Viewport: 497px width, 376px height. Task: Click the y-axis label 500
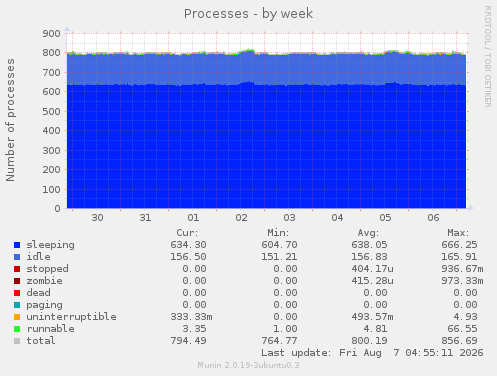[51, 111]
